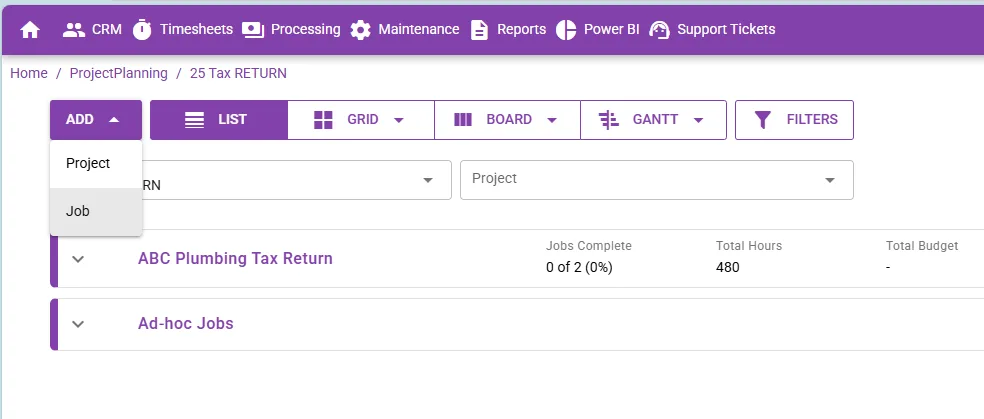The width and height of the screenshot is (984, 419).
Task: Open the Project combo box
Action: click(656, 180)
